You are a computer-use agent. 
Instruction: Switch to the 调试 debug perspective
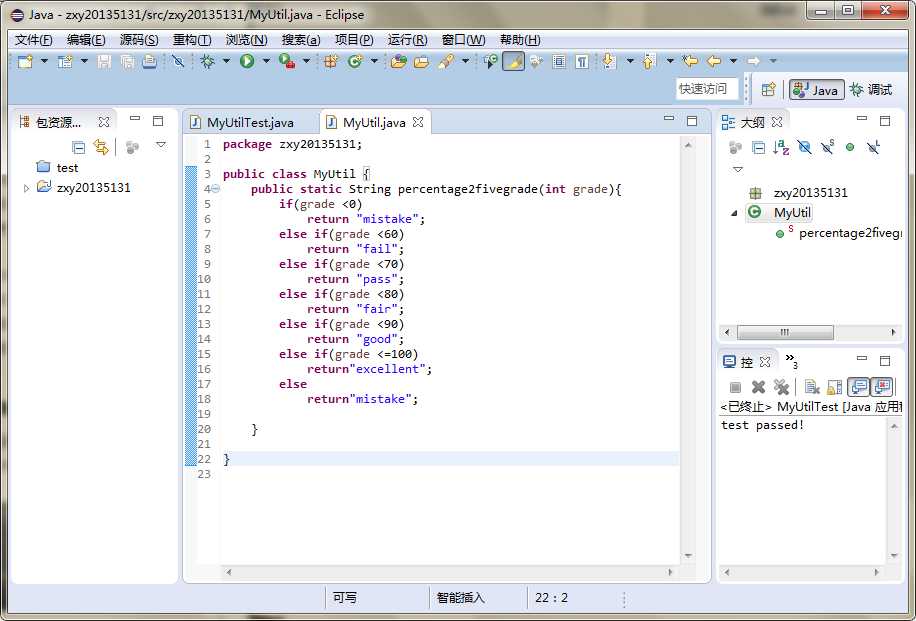point(871,89)
